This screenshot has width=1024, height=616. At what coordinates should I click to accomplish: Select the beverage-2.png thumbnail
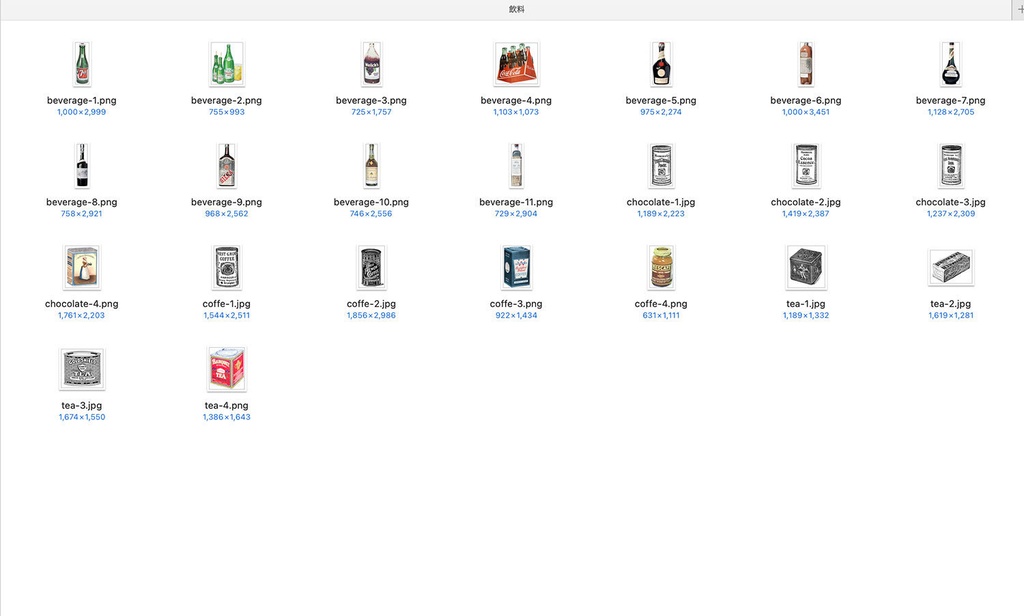click(227, 64)
